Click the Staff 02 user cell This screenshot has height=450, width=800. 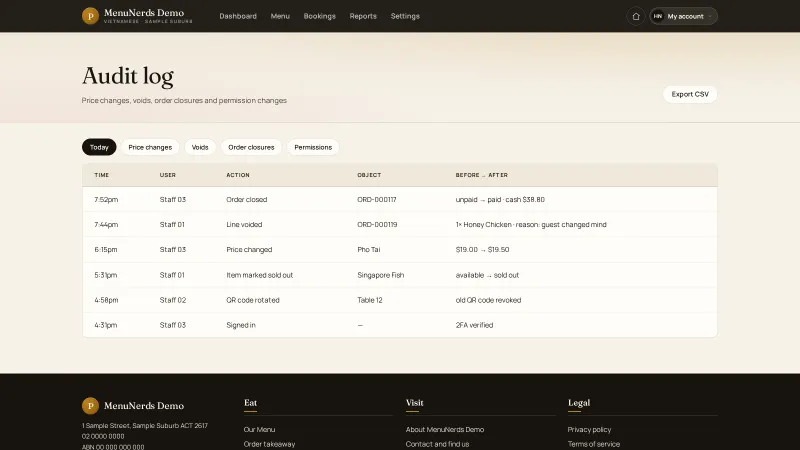(x=173, y=300)
